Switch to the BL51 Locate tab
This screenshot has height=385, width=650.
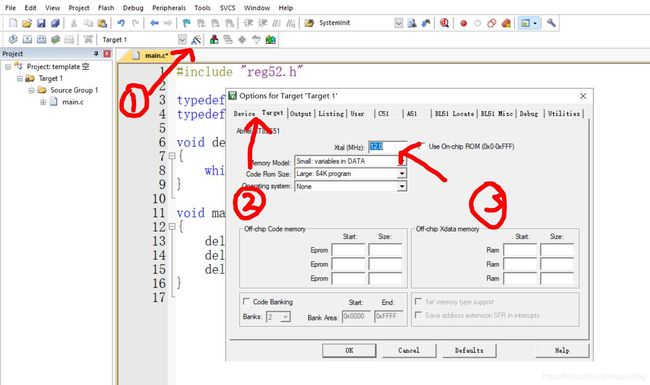pos(454,114)
